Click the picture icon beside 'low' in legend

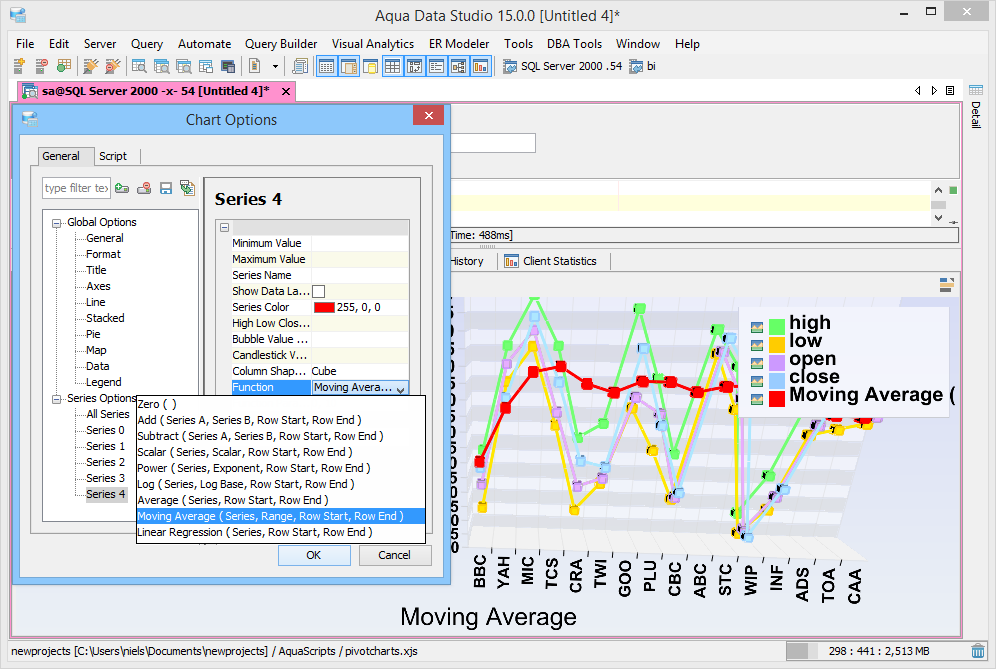click(x=757, y=345)
